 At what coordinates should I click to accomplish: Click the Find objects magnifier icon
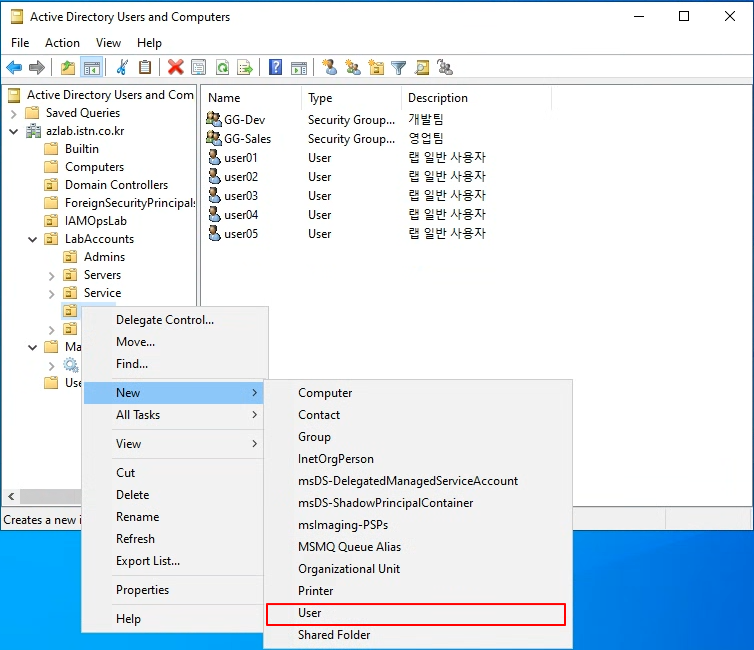422,67
